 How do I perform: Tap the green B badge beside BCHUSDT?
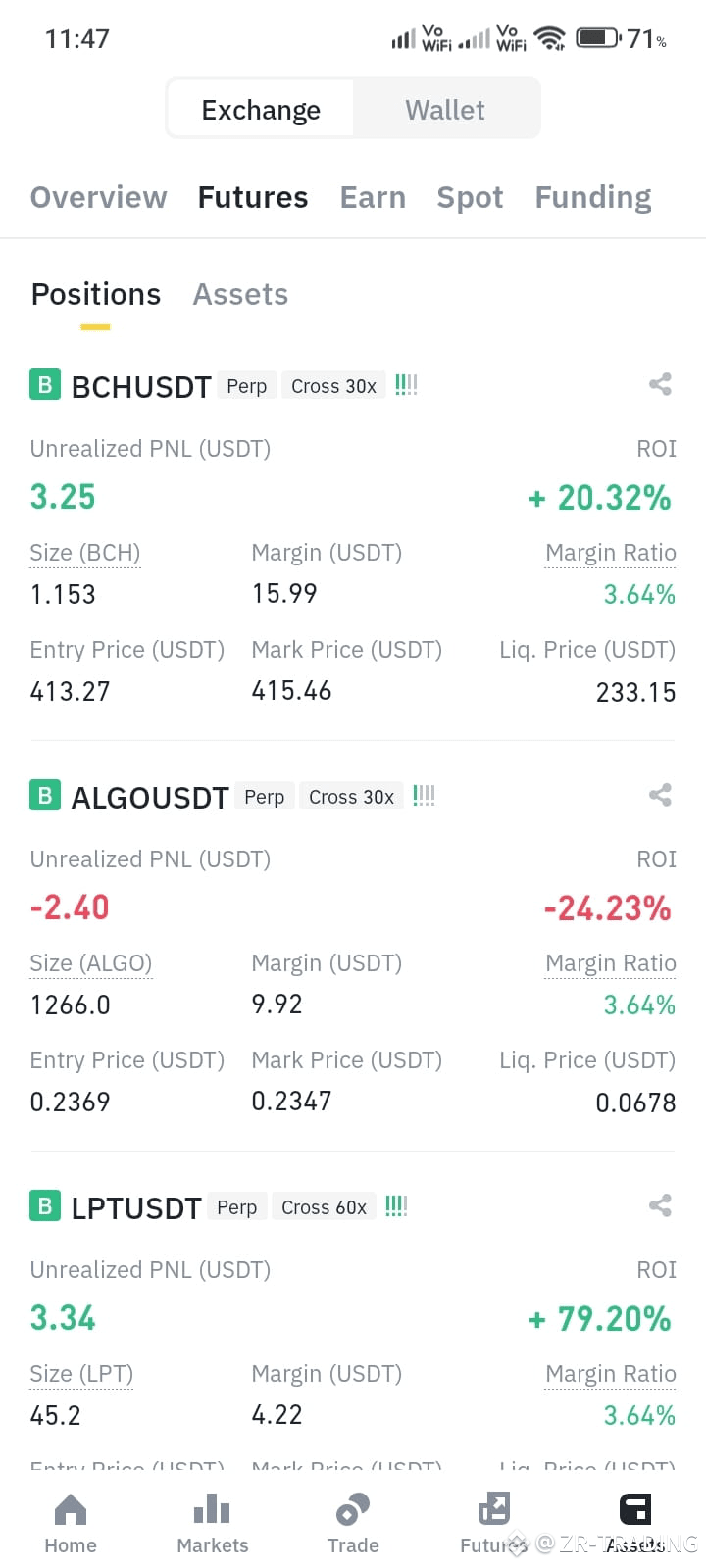(45, 384)
